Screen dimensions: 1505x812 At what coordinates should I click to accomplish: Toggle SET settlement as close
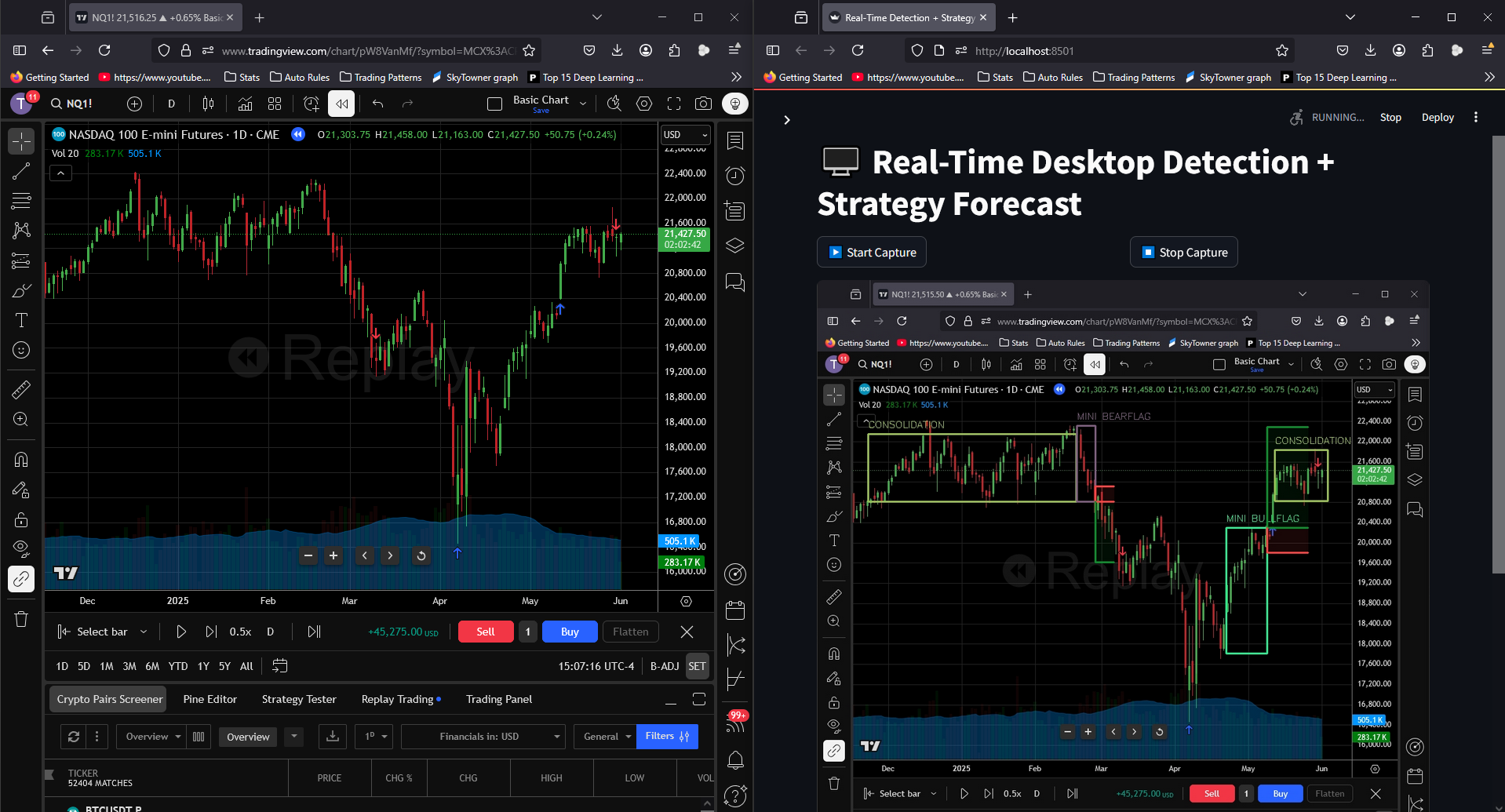697,666
